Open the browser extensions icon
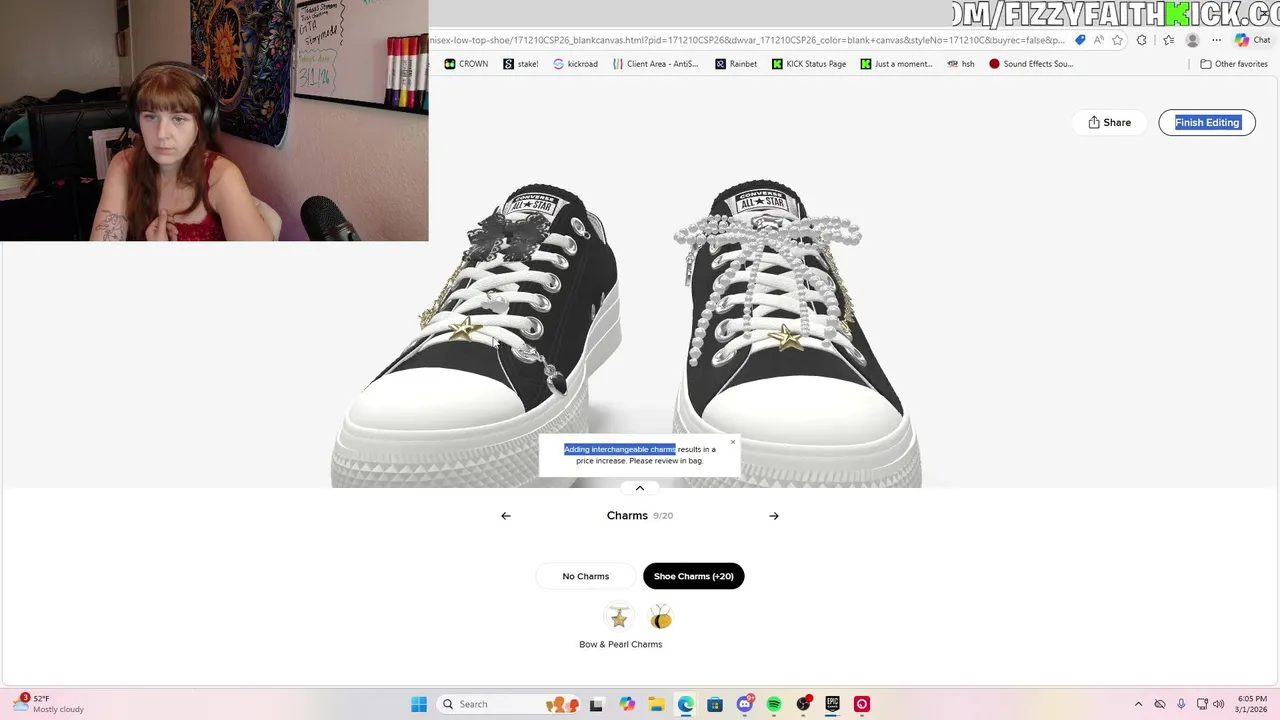1280x720 pixels. 1142,40
